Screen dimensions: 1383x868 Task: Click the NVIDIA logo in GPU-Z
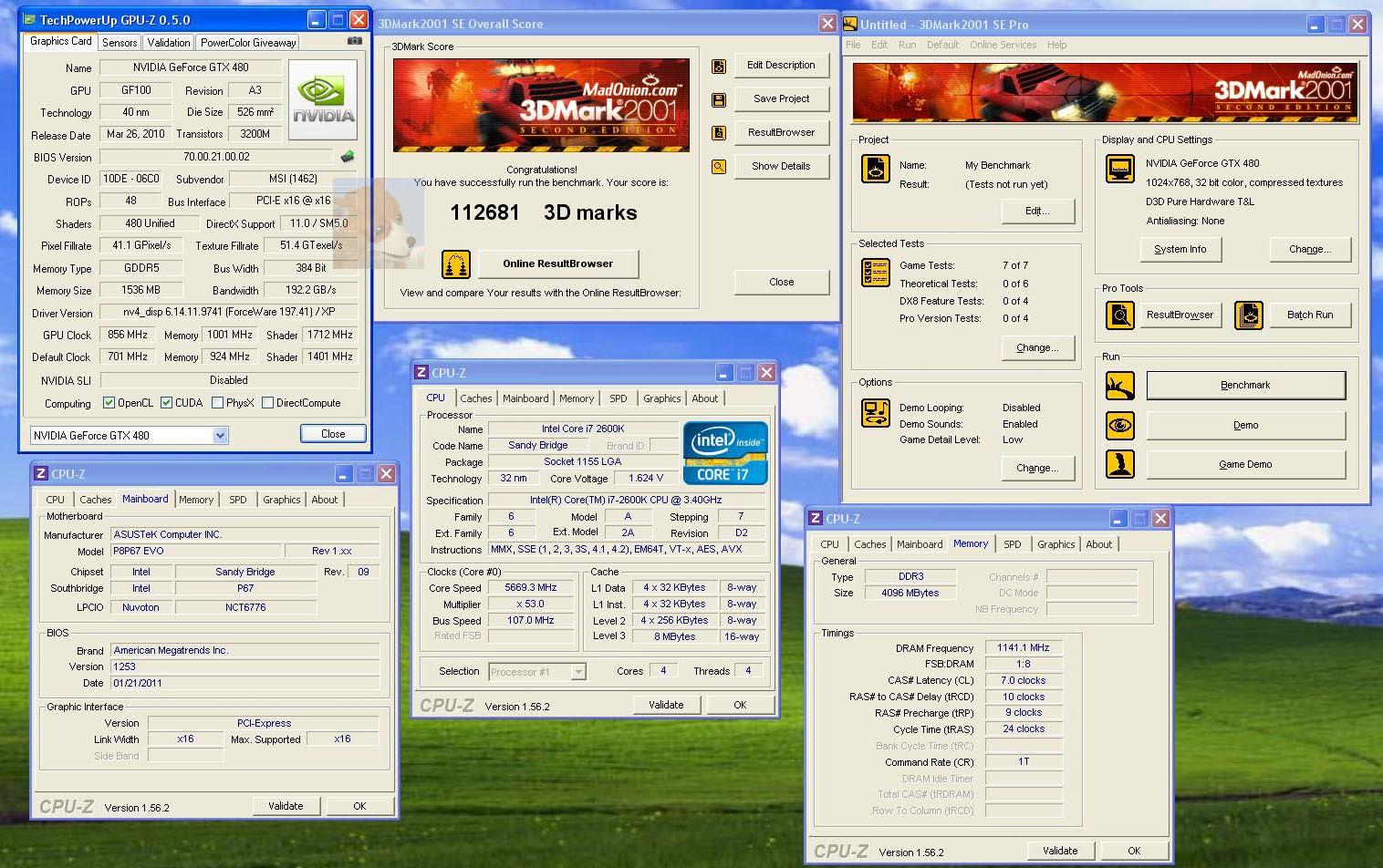(323, 100)
